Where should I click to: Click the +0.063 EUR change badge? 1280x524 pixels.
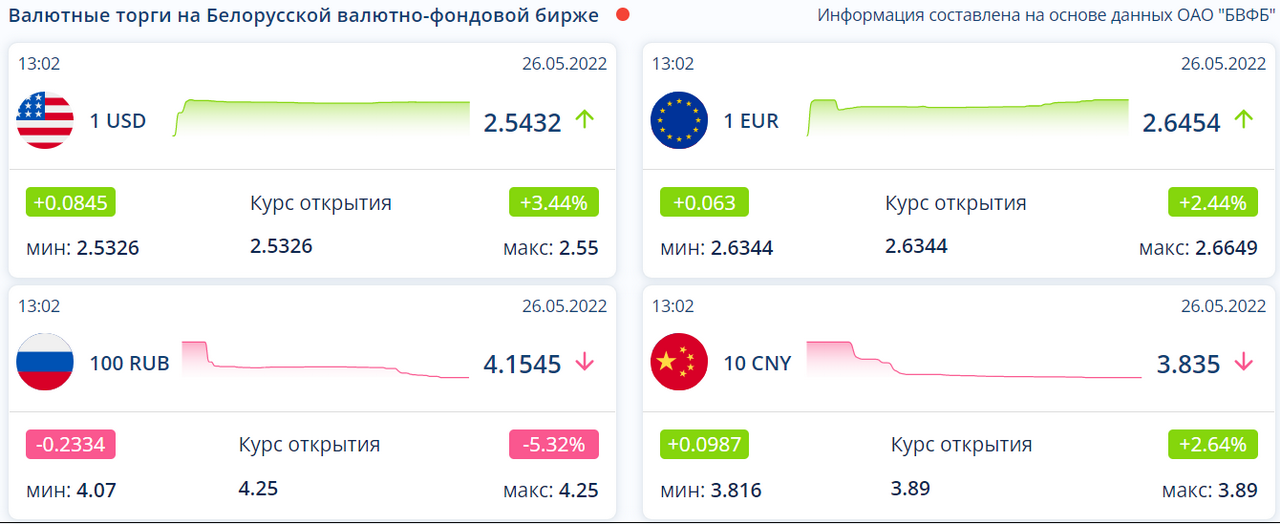point(704,202)
